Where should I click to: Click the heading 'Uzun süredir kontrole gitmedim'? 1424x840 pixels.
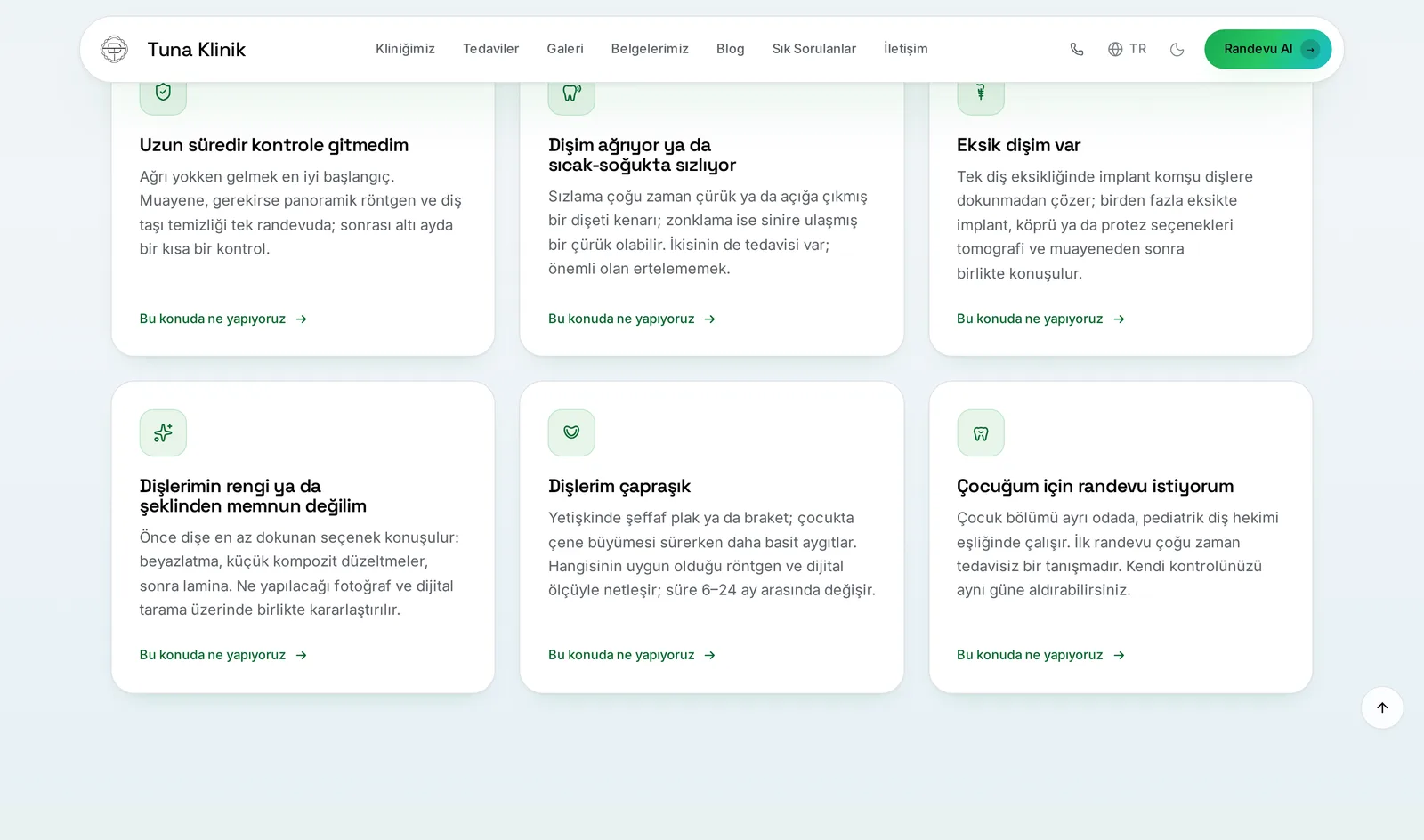click(x=274, y=145)
